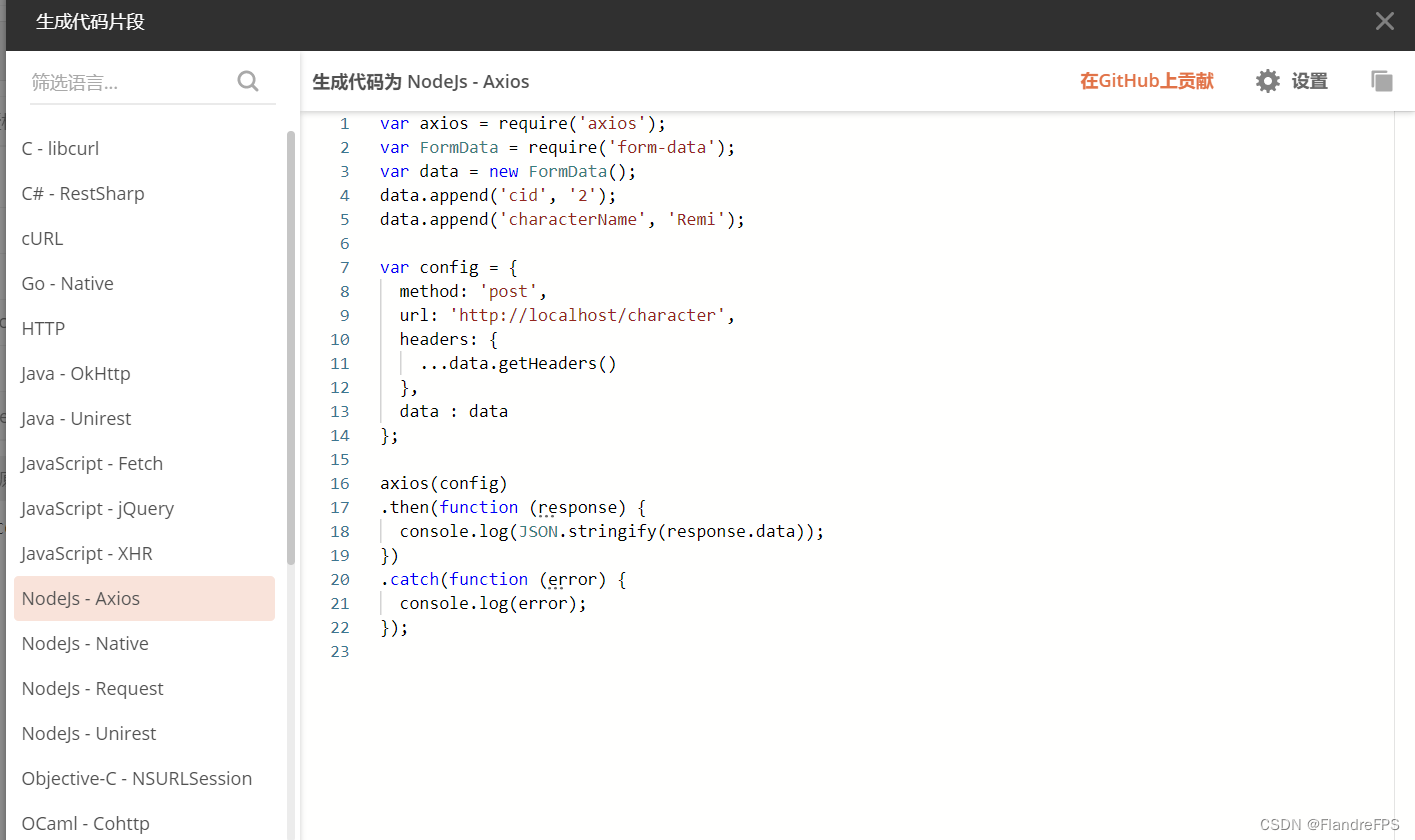The height and width of the screenshot is (840, 1415).
Task: Click the language list scrollbar
Action: pyautogui.click(x=291, y=350)
